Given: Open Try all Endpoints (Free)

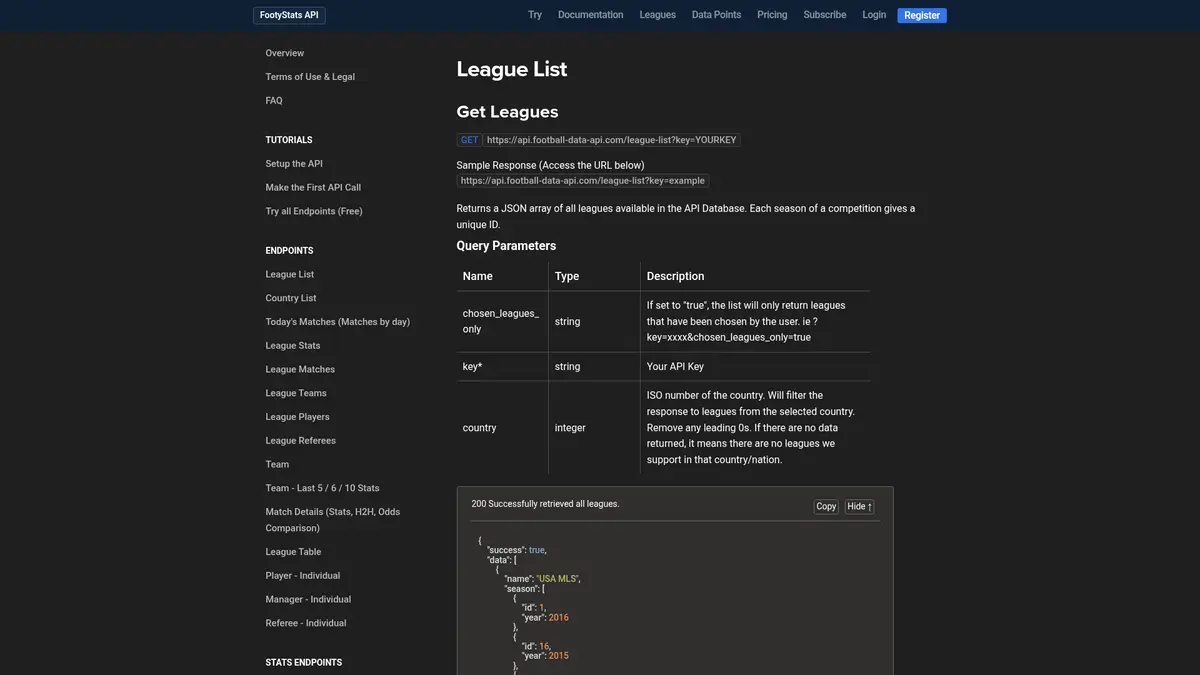Looking at the screenshot, I should point(314,212).
